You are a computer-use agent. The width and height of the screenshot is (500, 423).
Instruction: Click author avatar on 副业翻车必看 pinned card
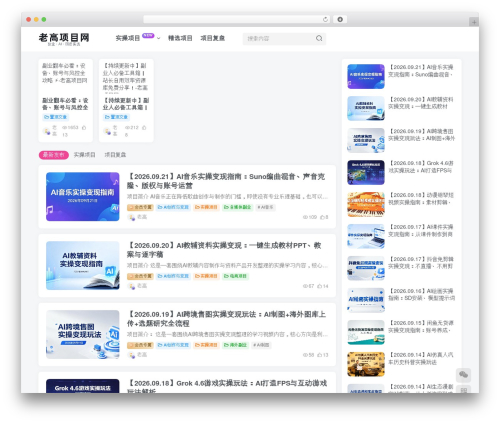click(47, 131)
